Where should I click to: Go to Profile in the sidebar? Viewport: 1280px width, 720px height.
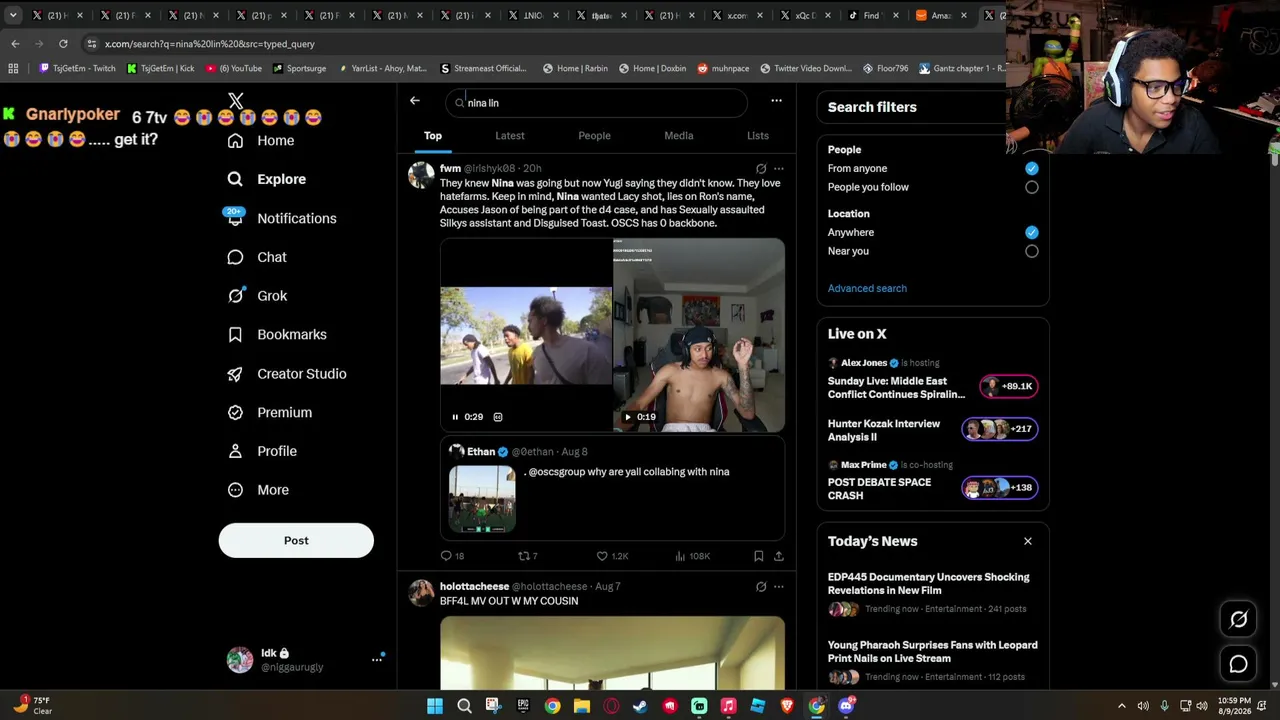262,451
